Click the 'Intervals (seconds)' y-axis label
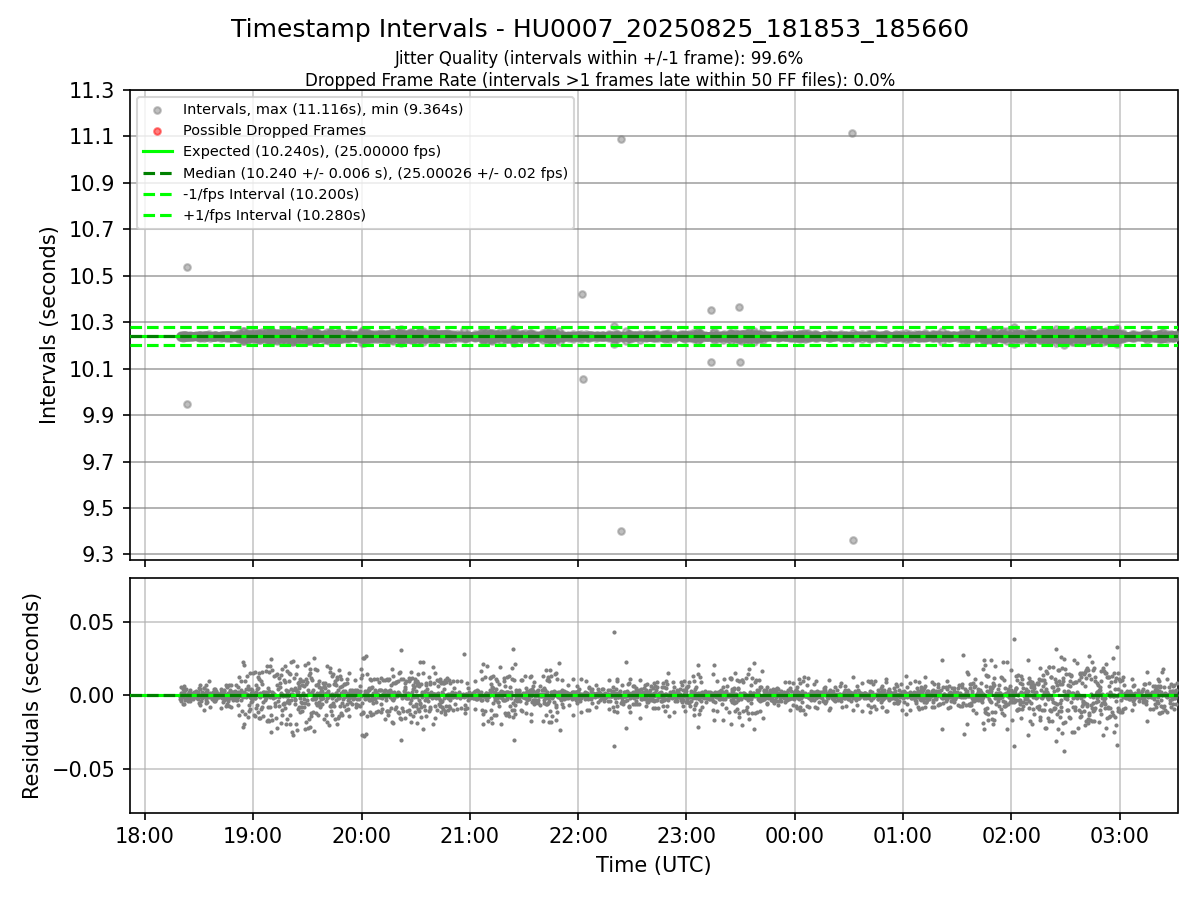This screenshot has width=1200, height=900. [49, 325]
